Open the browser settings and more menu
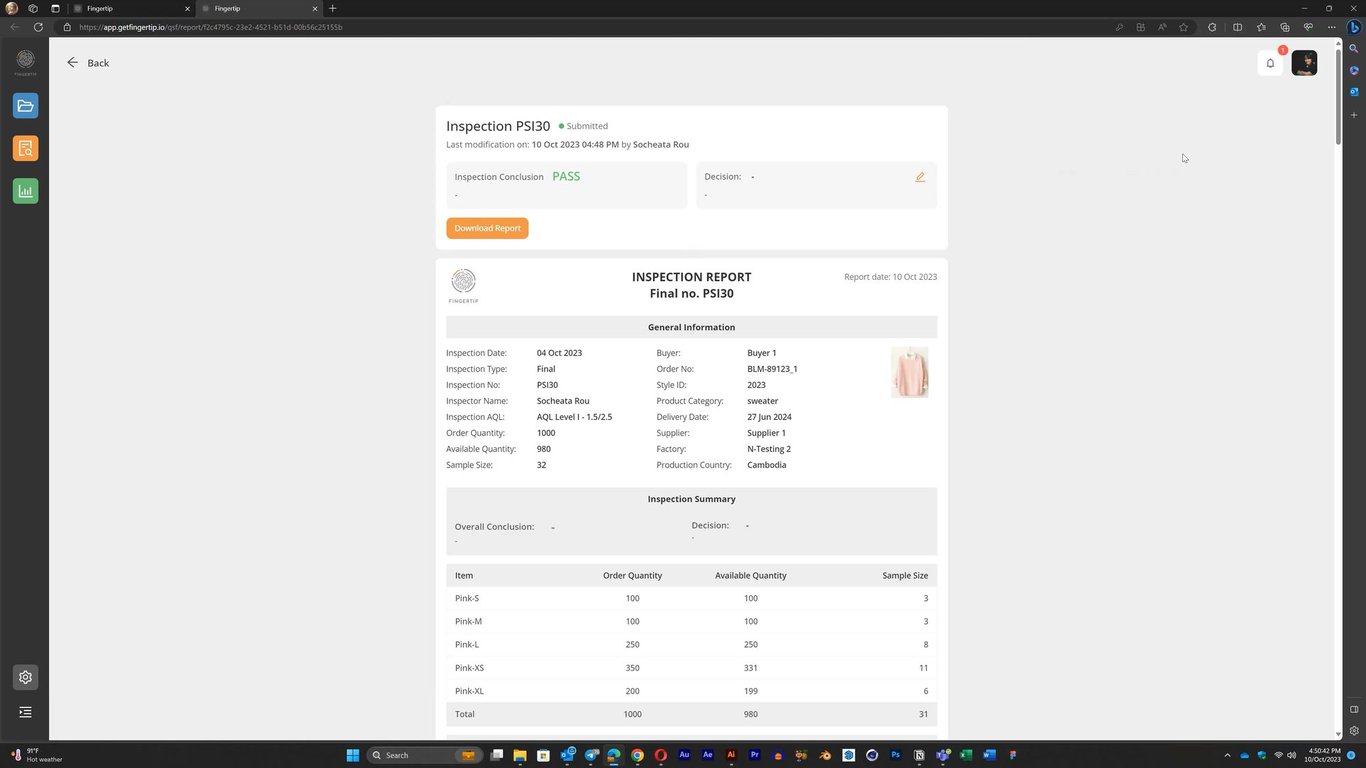This screenshot has height=768, width=1366. 1332,27
